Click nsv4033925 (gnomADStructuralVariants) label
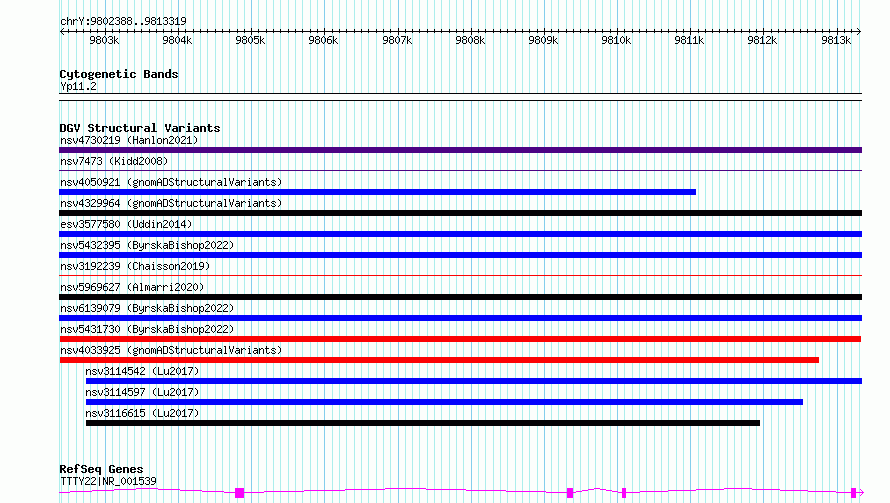The width and height of the screenshot is (890, 503). point(171,350)
